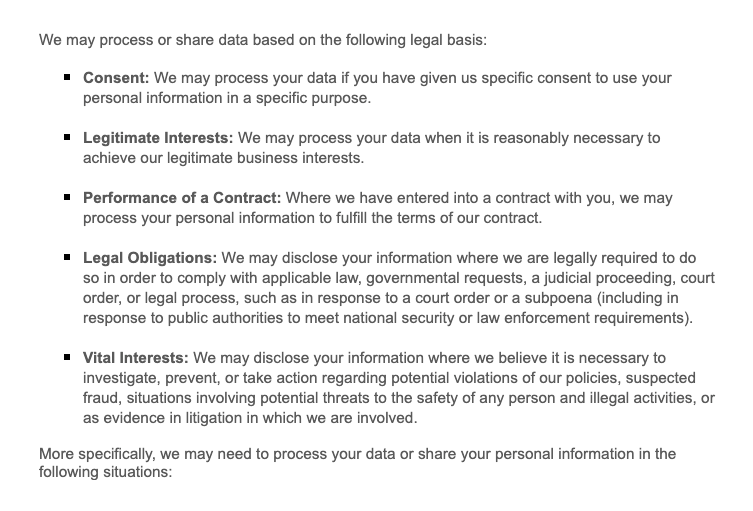This screenshot has height=511, width=753.
Task: Click the bullet marker beside Consent
Action: coord(66,77)
